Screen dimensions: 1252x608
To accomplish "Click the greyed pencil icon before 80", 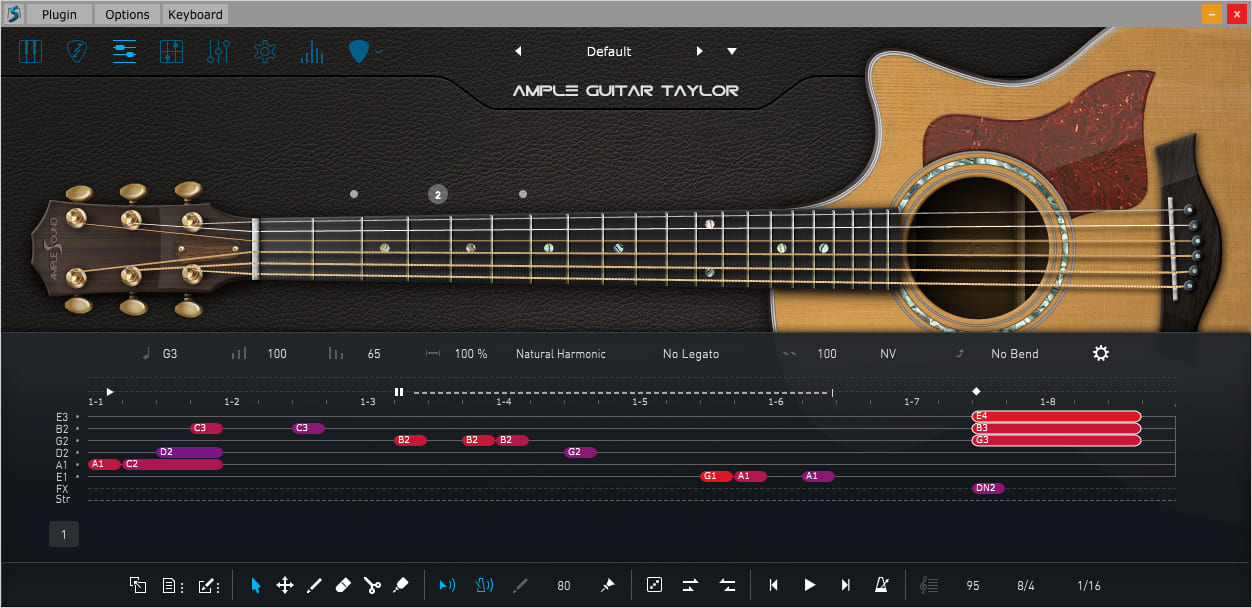I will pos(520,585).
